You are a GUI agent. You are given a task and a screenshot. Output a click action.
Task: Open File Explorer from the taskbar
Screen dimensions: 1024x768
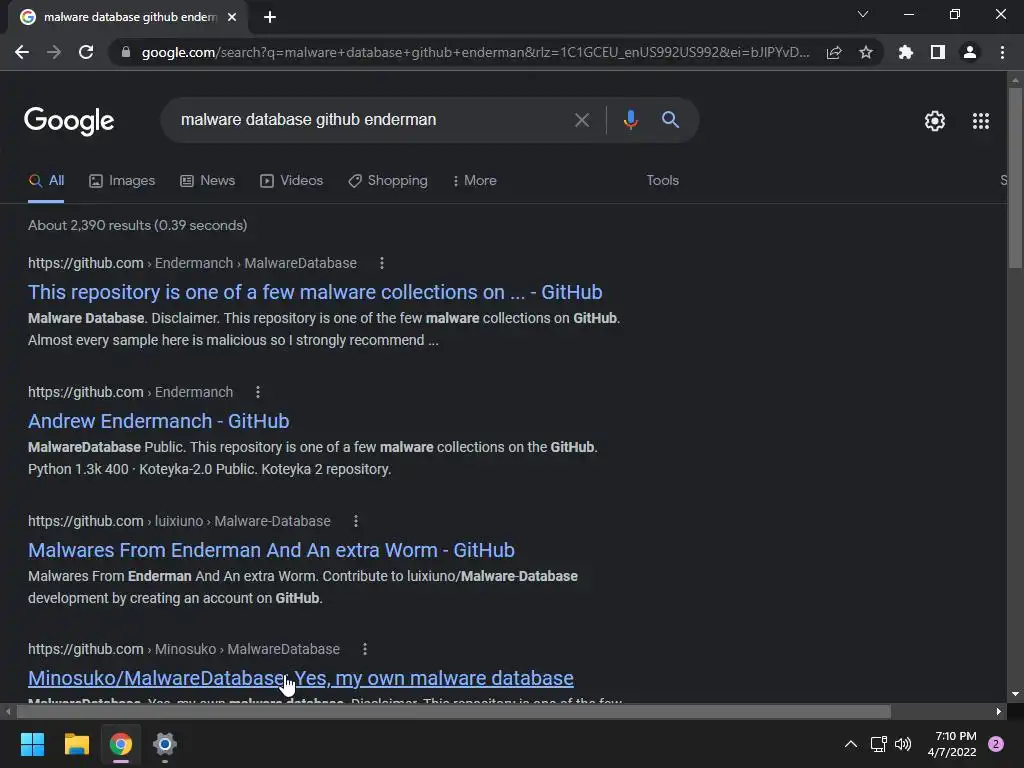click(x=76, y=744)
